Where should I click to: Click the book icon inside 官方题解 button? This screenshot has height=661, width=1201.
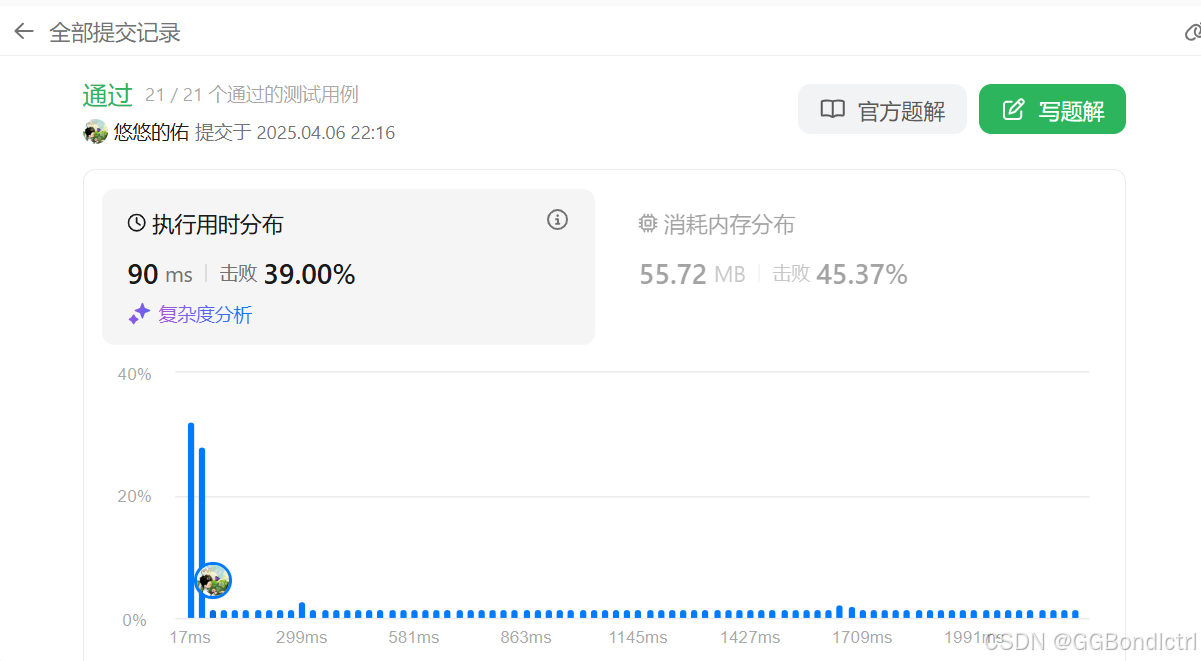click(x=832, y=110)
